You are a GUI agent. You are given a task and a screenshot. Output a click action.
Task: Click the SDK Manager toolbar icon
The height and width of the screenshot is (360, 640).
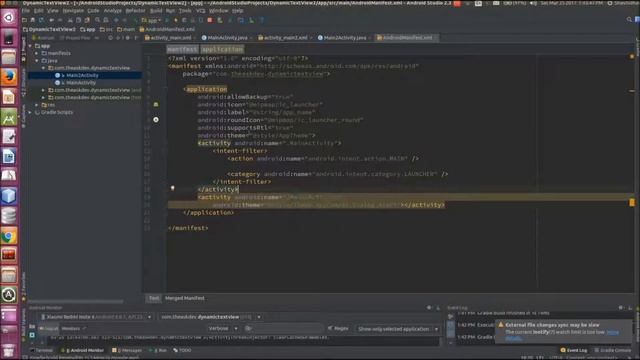point(251,20)
